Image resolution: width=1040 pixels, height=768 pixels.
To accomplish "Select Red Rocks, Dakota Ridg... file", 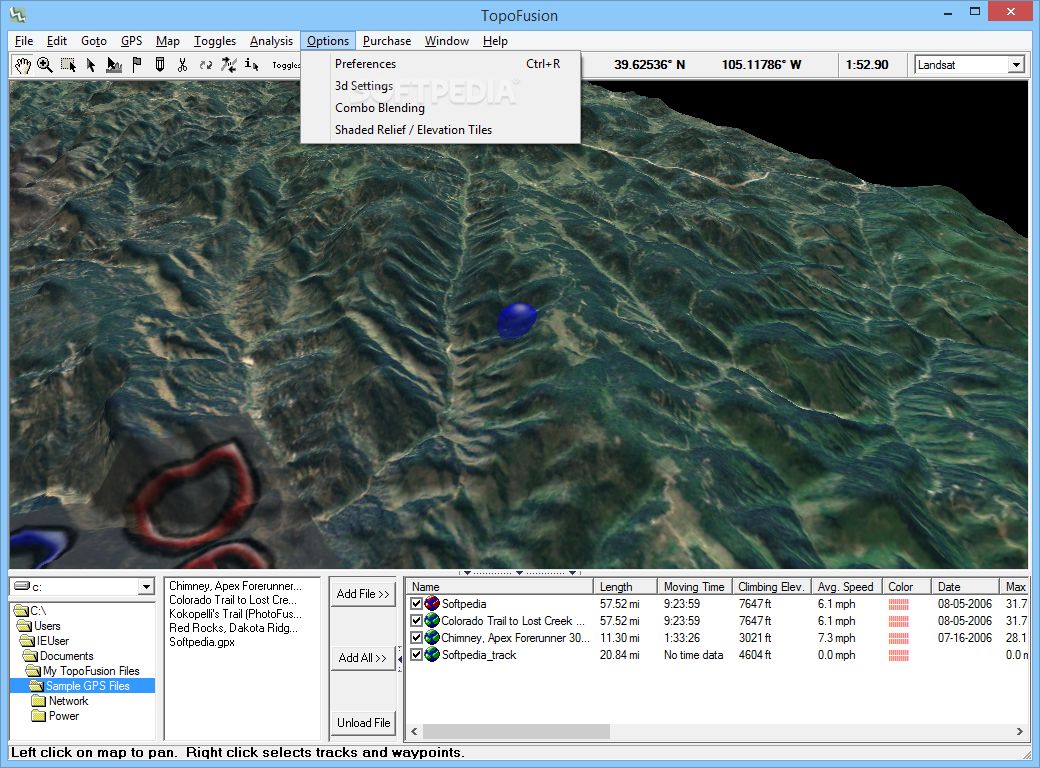I will point(233,628).
